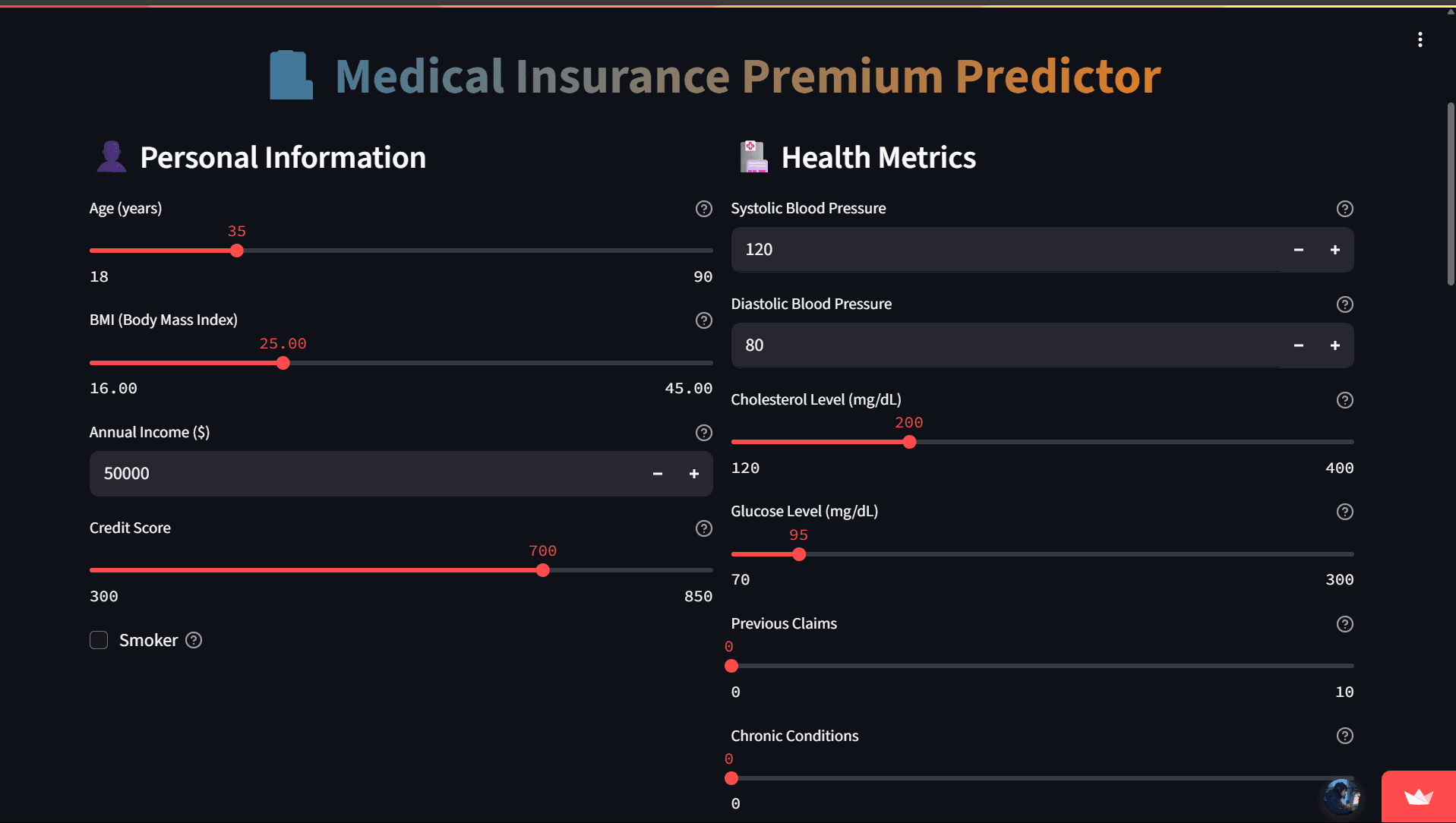1456x823 pixels.
Task: Increment Systolic Blood Pressure with plus button
Action: 1334,250
